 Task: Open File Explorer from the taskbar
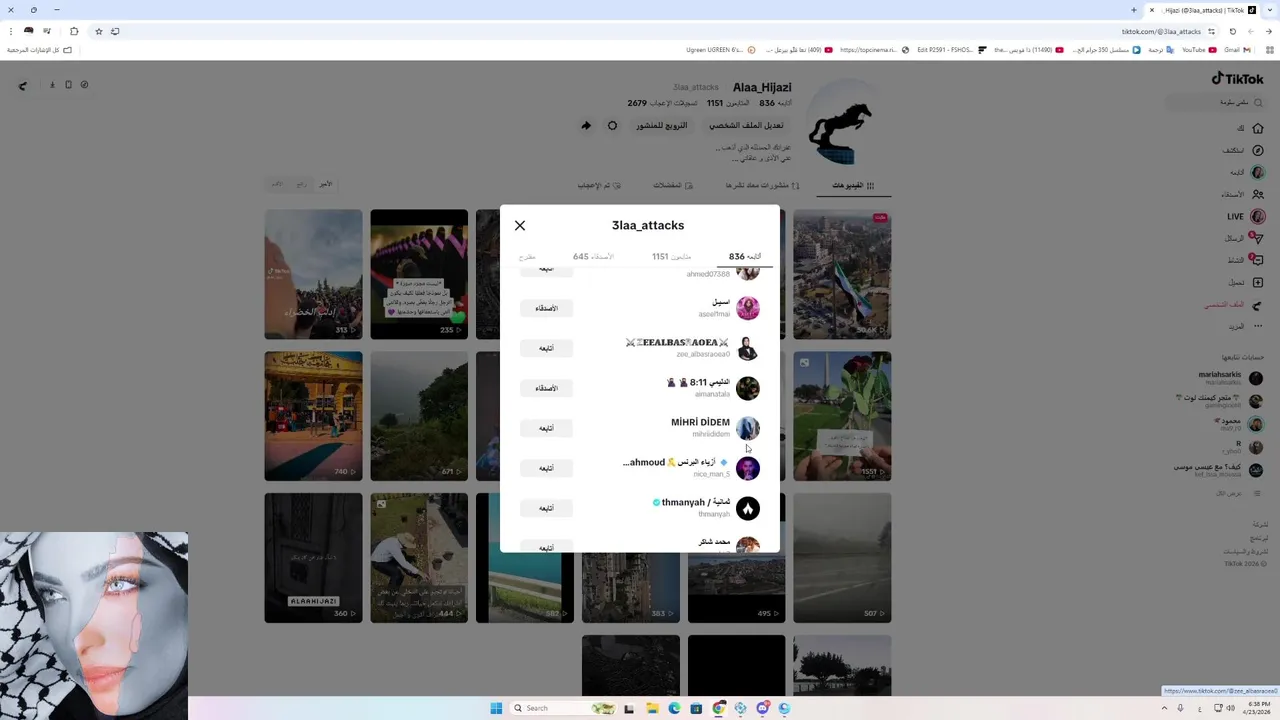(x=652, y=708)
